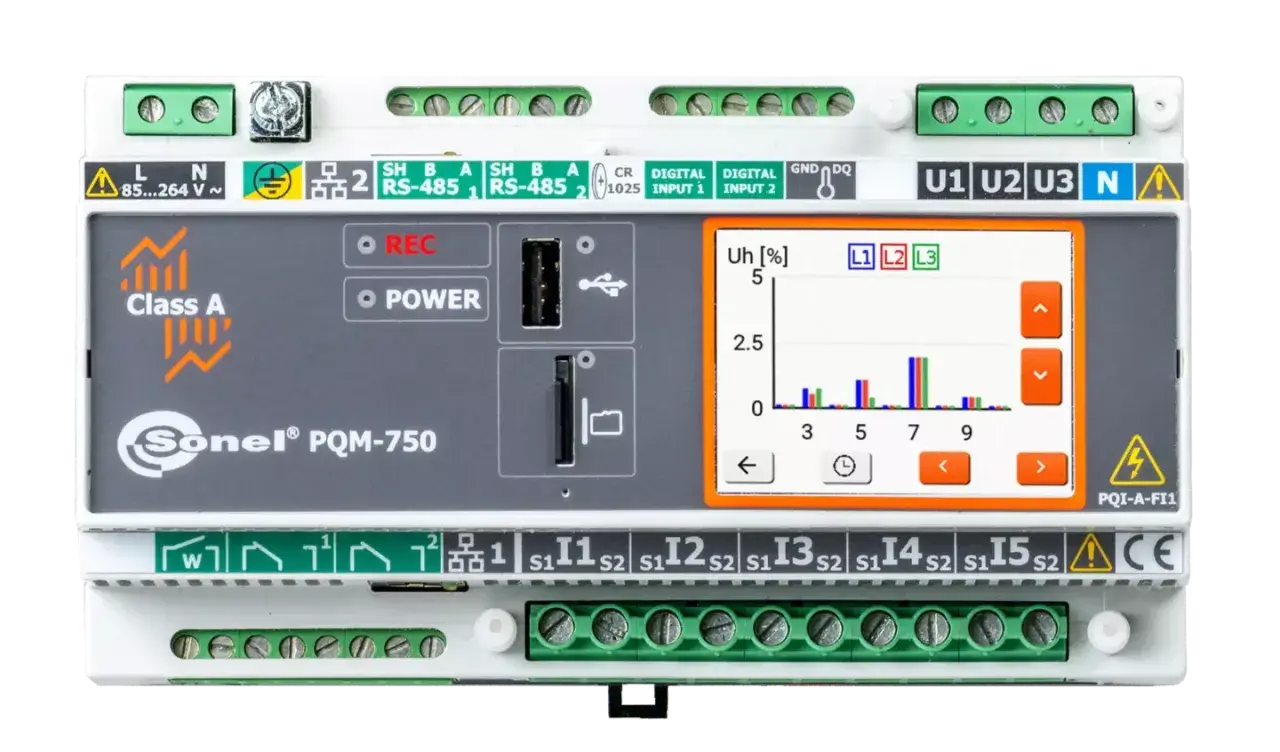Viewport: 1280px width, 752px height.
Task: Tap the back arrow button on display
Action: (x=749, y=466)
